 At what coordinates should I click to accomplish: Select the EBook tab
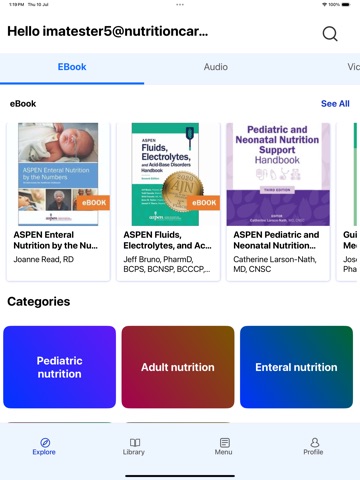72,67
